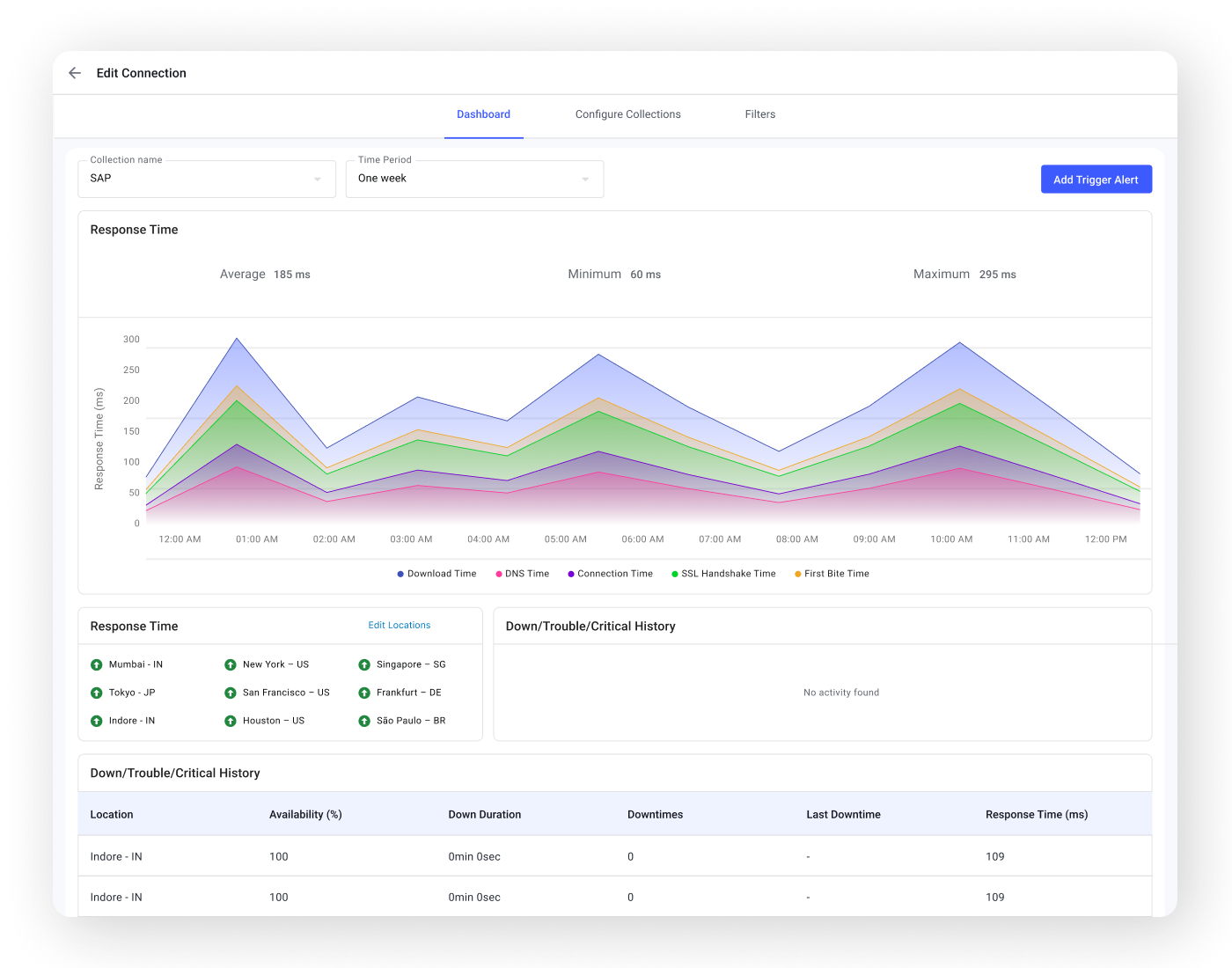Click the São Paulo – BR status icon

coord(364,721)
